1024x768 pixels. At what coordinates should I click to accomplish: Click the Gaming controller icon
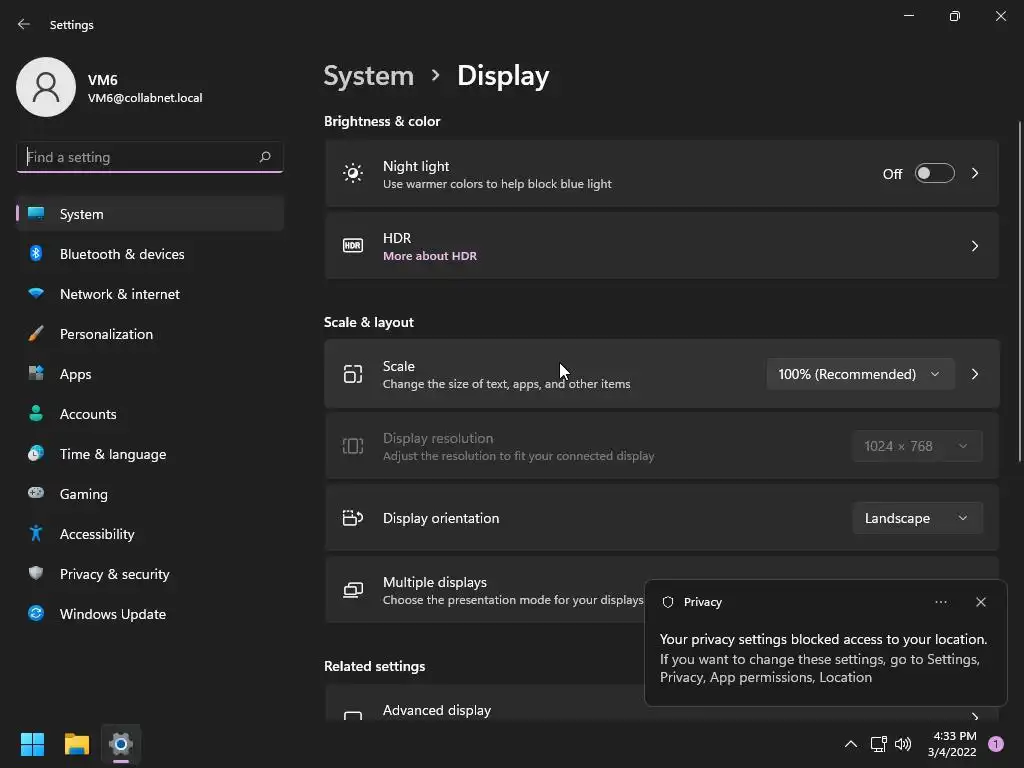pyautogui.click(x=36, y=494)
